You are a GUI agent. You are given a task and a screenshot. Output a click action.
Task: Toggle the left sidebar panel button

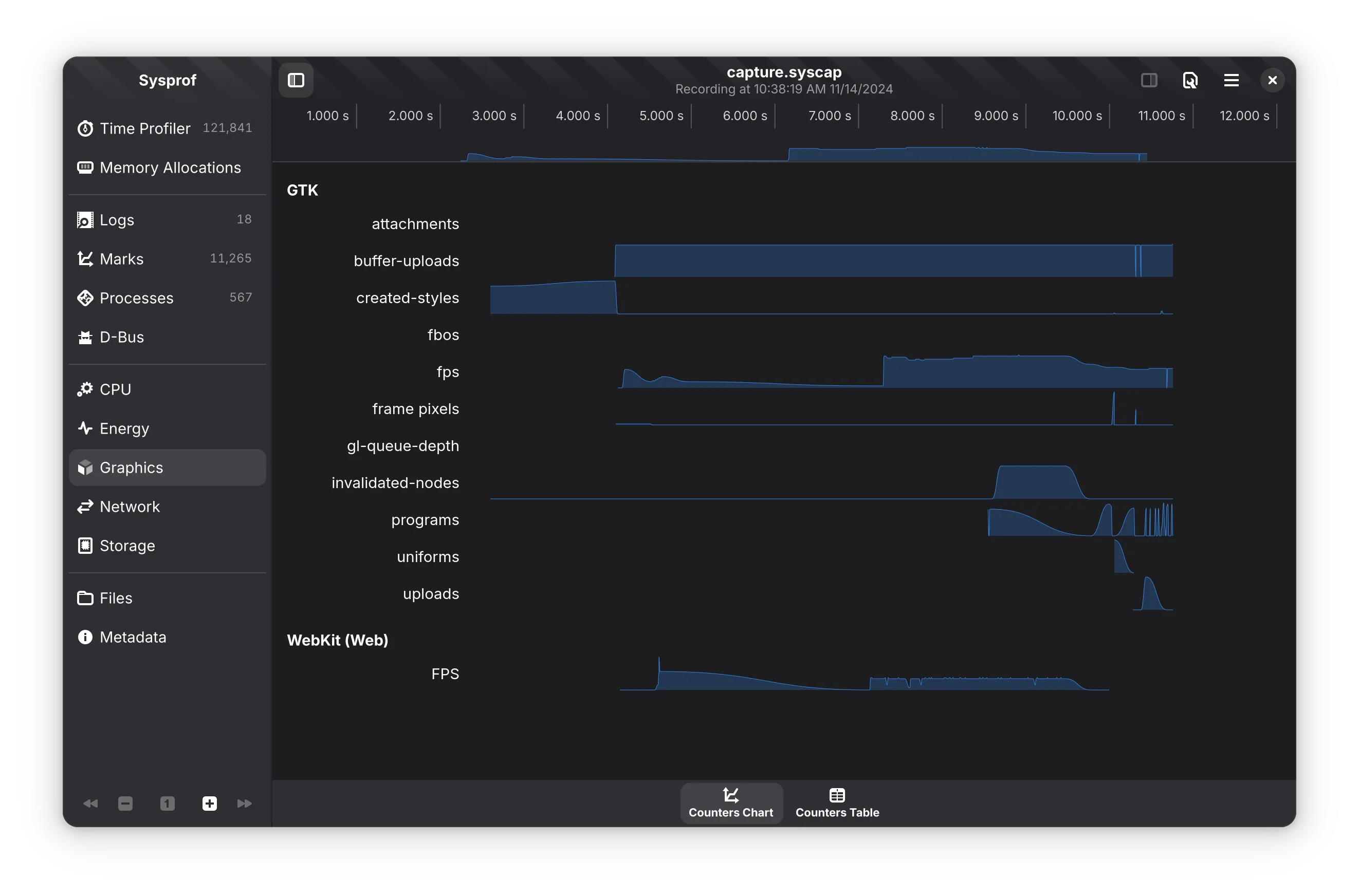coord(296,80)
